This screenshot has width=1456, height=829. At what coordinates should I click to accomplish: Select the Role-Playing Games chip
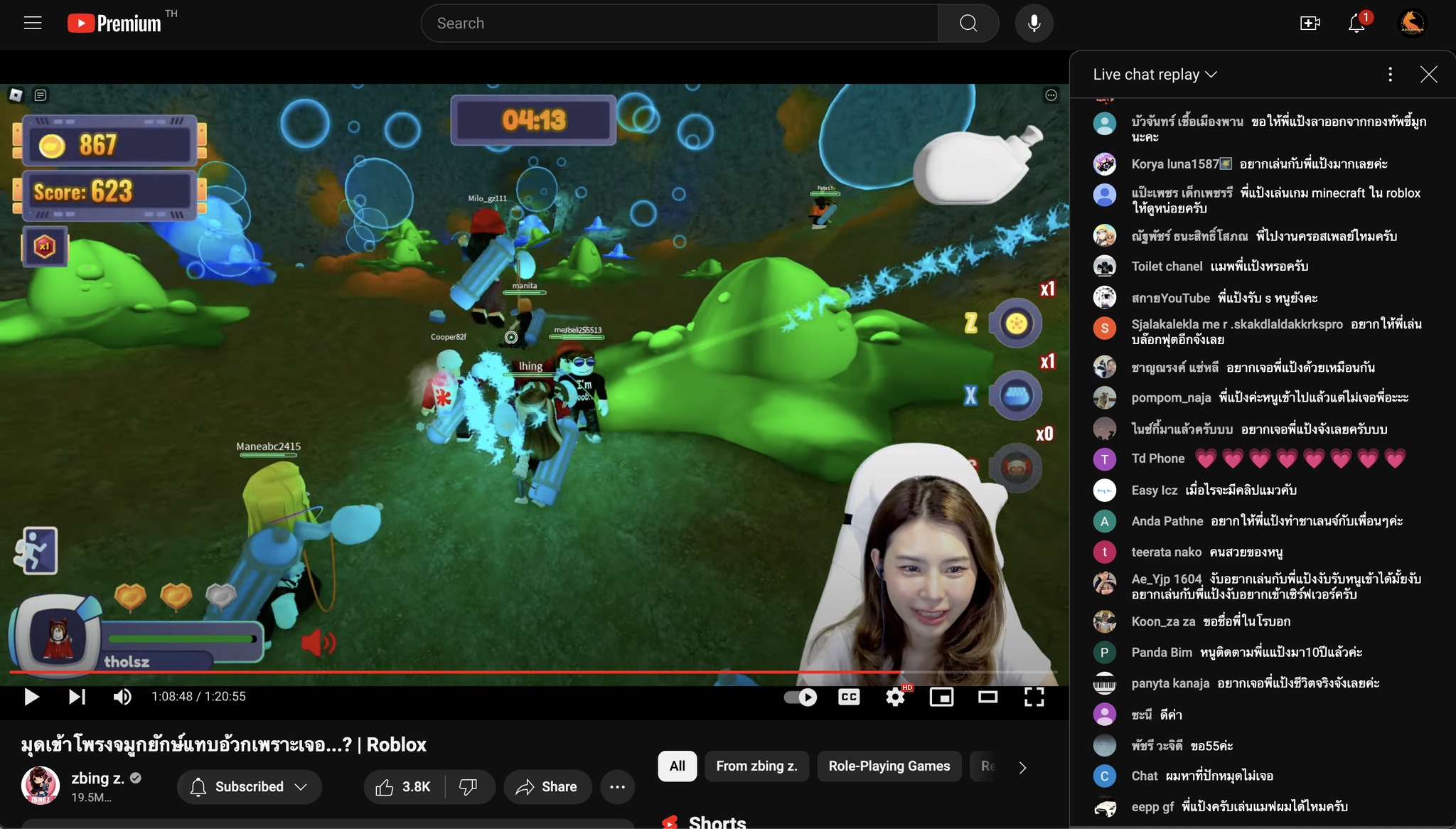click(889, 766)
